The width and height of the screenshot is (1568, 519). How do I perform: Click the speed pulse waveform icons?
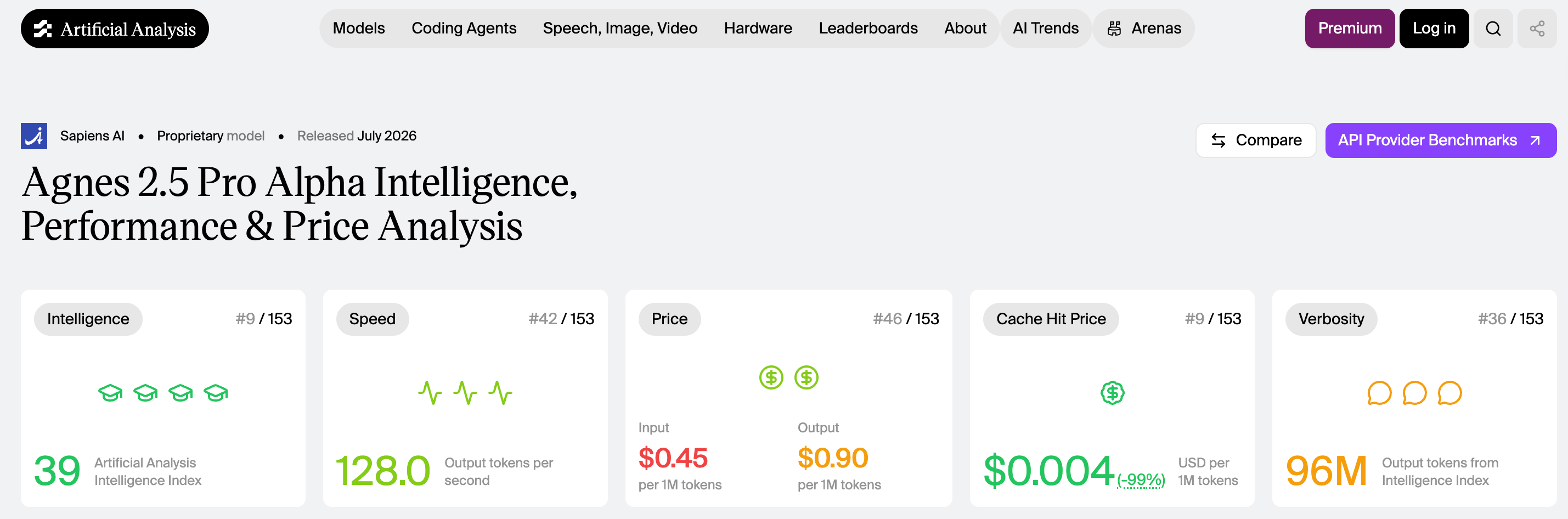pyautogui.click(x=465, y=393)
